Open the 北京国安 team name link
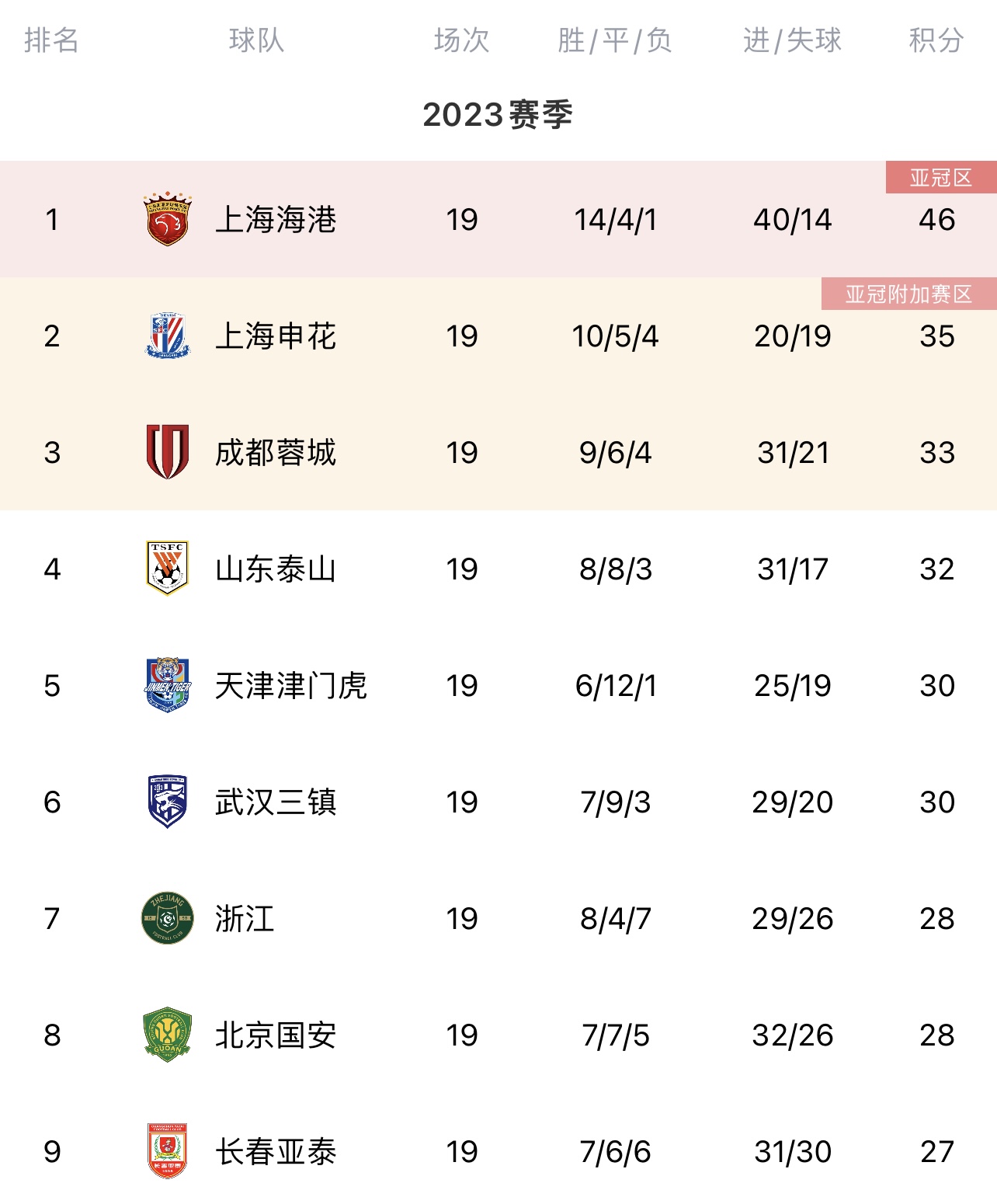The height and width of the screenshot is (1204, 997). tap(276, 1035)
